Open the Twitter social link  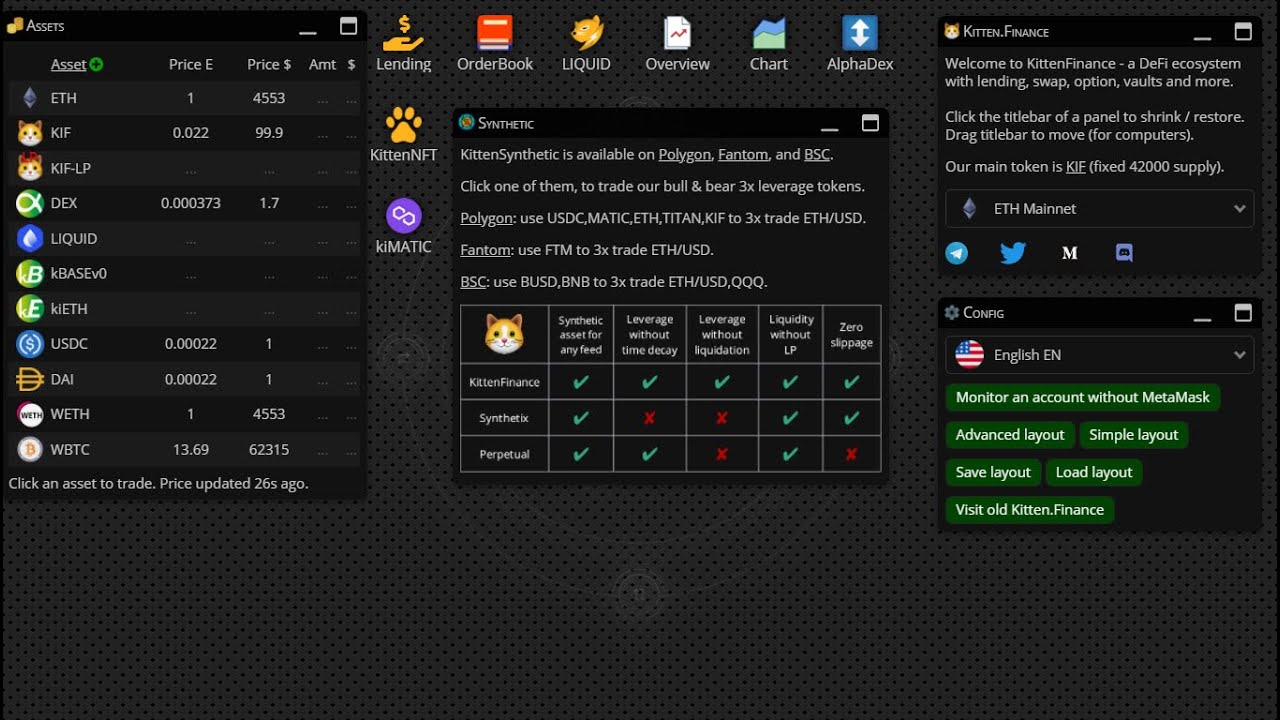(x=1013, y=253)
